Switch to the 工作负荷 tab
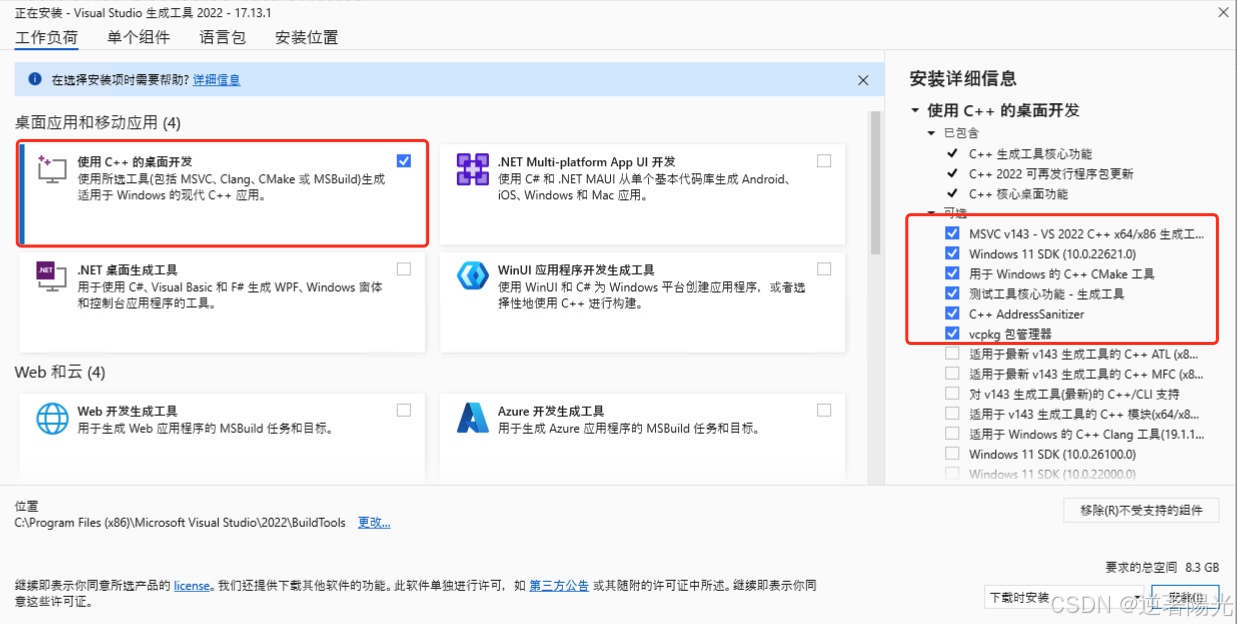This screenshot has width=1237, height=624. [x=46, y=38]
